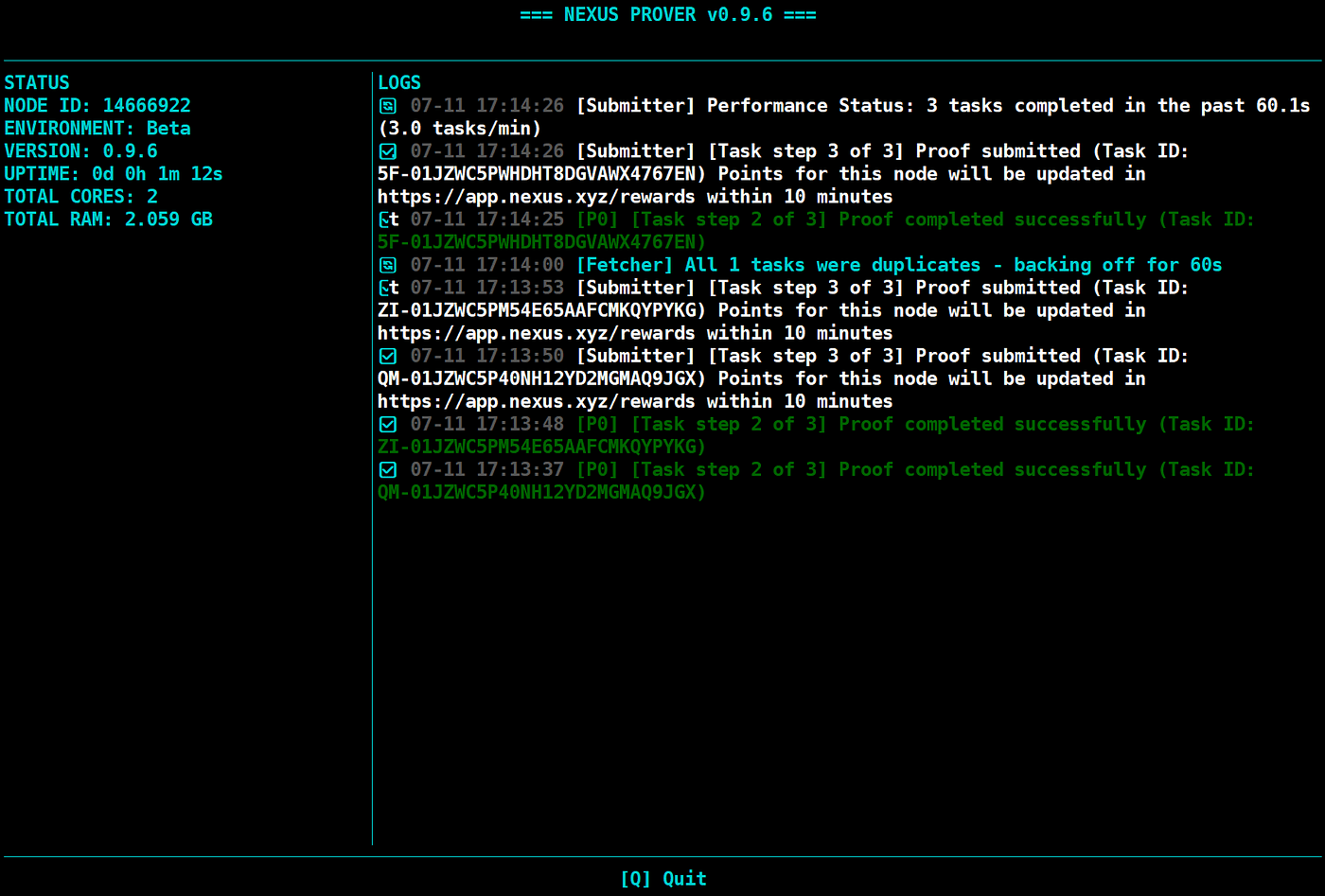Click the checkmark icon on the 17:13:37 proof completed log
Viewport: 1325px width, 896px height.
[x=388, y=469]
